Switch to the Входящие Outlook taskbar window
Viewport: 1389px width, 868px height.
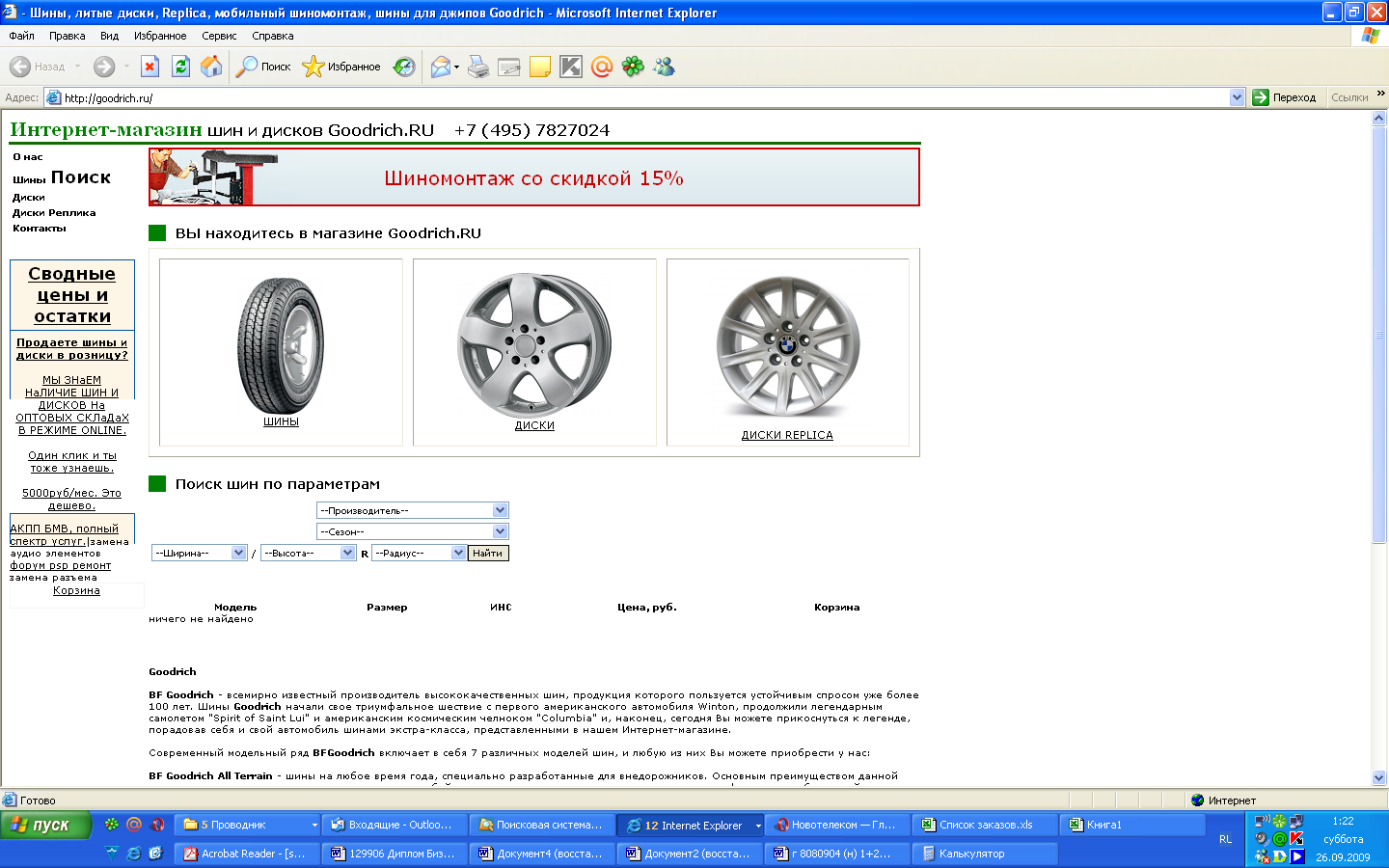click(x=395, y=825)
